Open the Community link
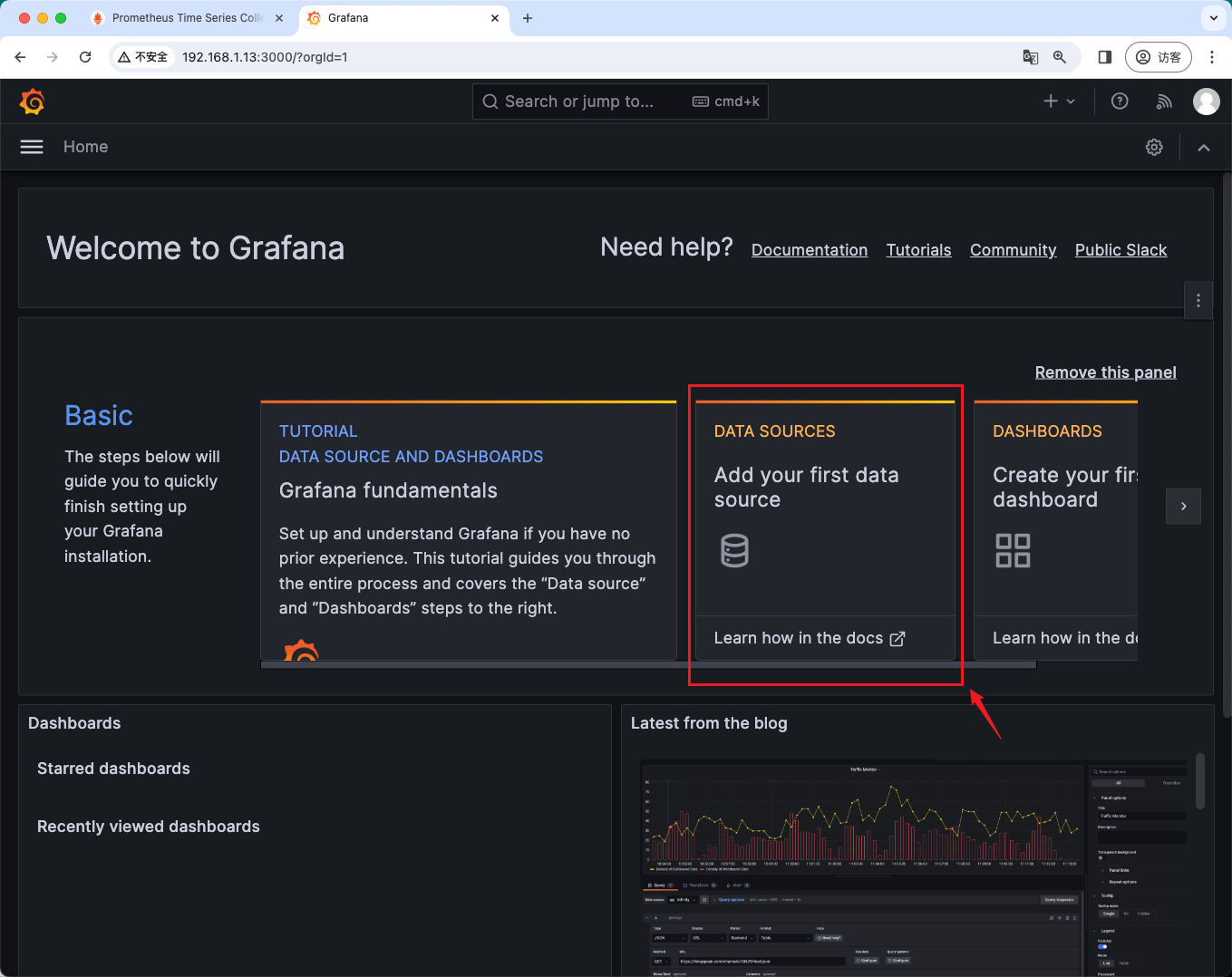 point(1013,250)
